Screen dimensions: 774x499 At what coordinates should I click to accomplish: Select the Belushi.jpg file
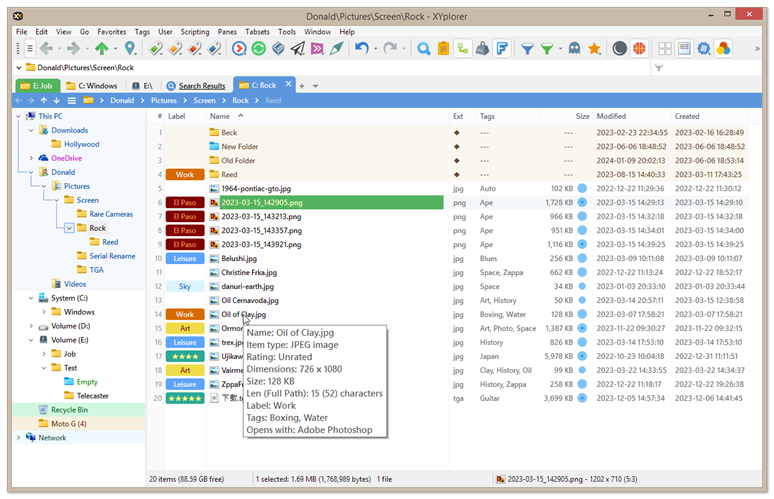point(242,257)
